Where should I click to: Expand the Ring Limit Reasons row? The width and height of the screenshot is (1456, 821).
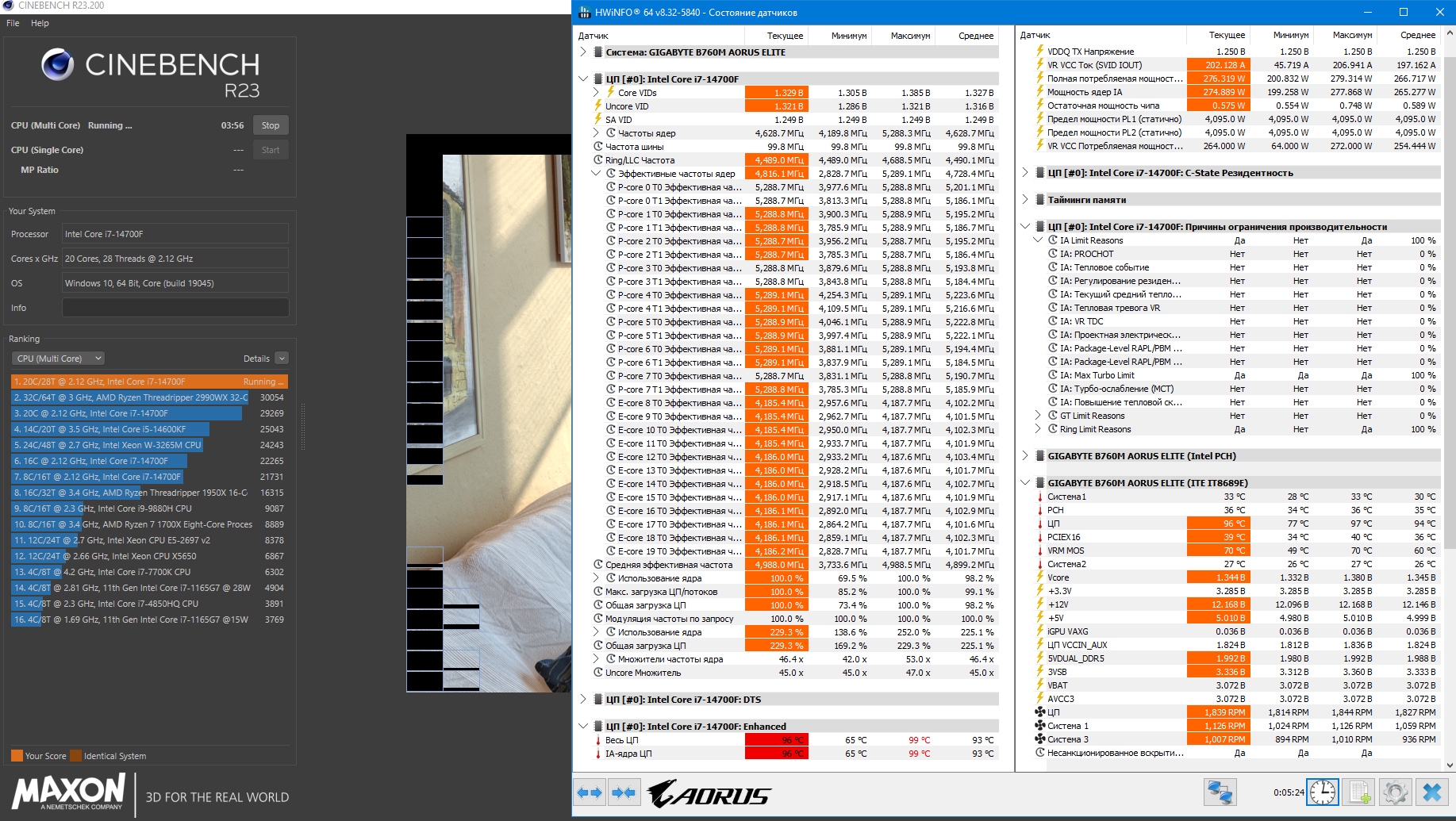click(x=1038, y=429)
